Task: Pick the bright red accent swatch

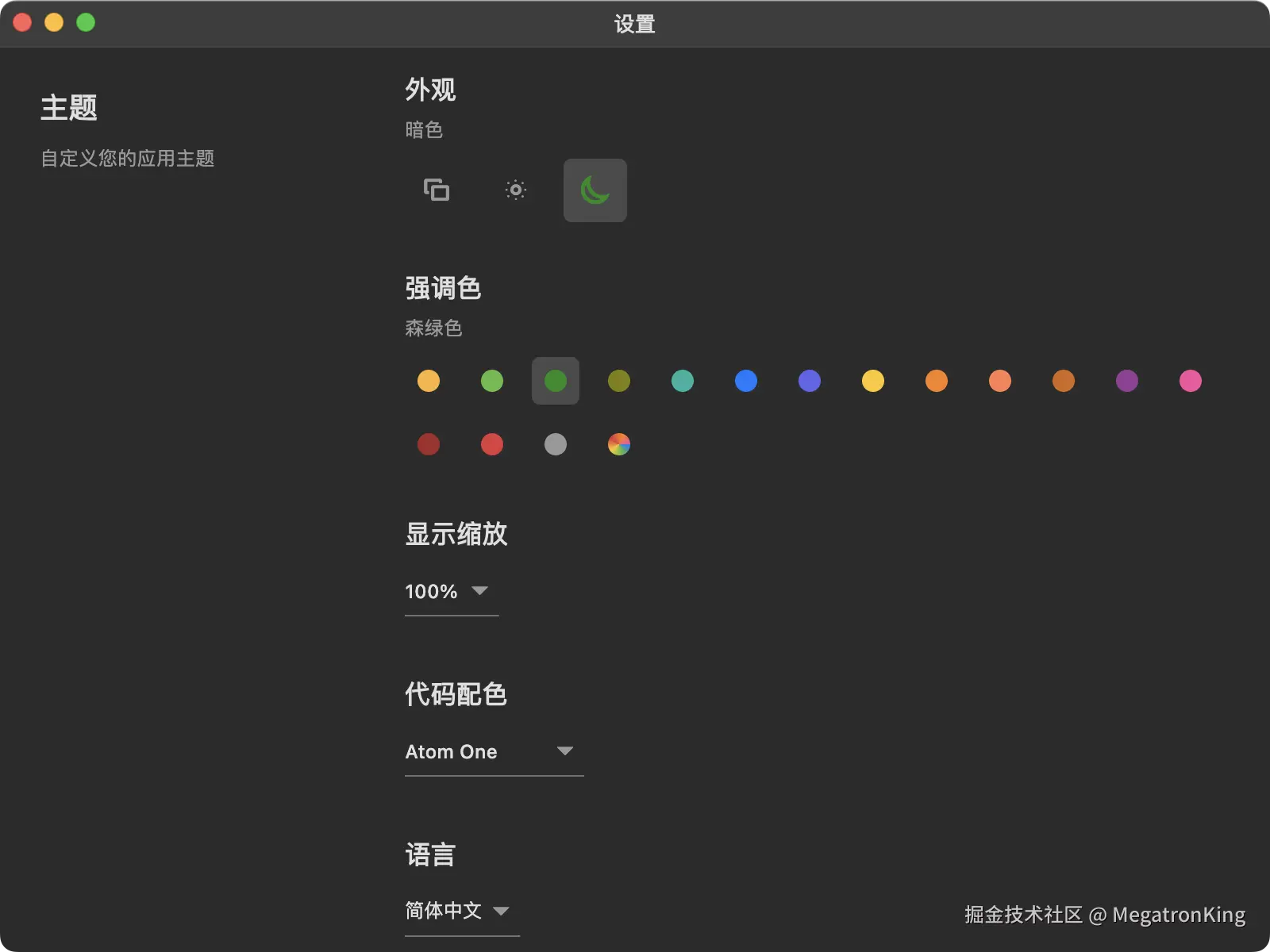Action: [x=492, y=444]
